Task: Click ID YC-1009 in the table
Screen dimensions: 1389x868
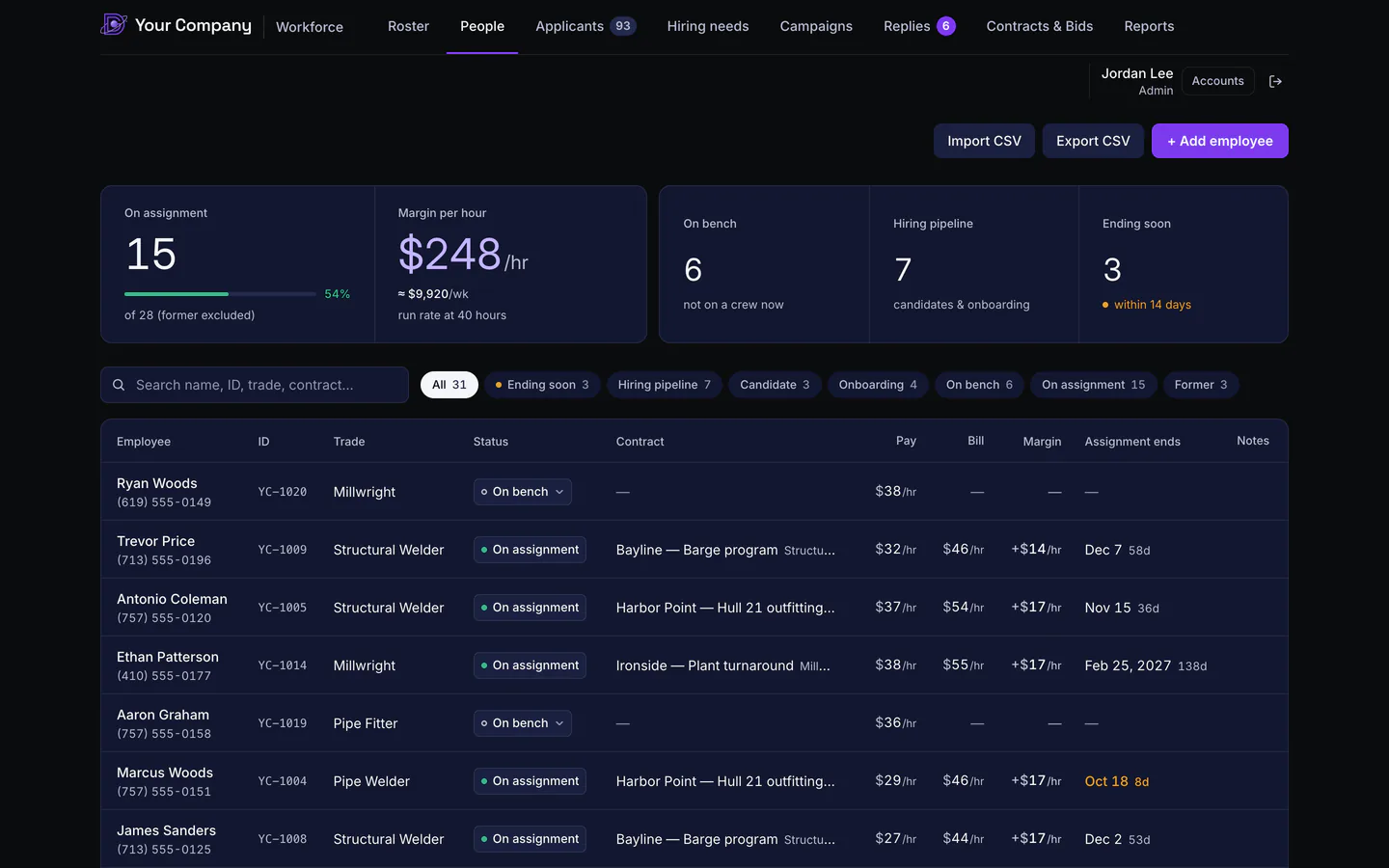Action: [283, 550]
